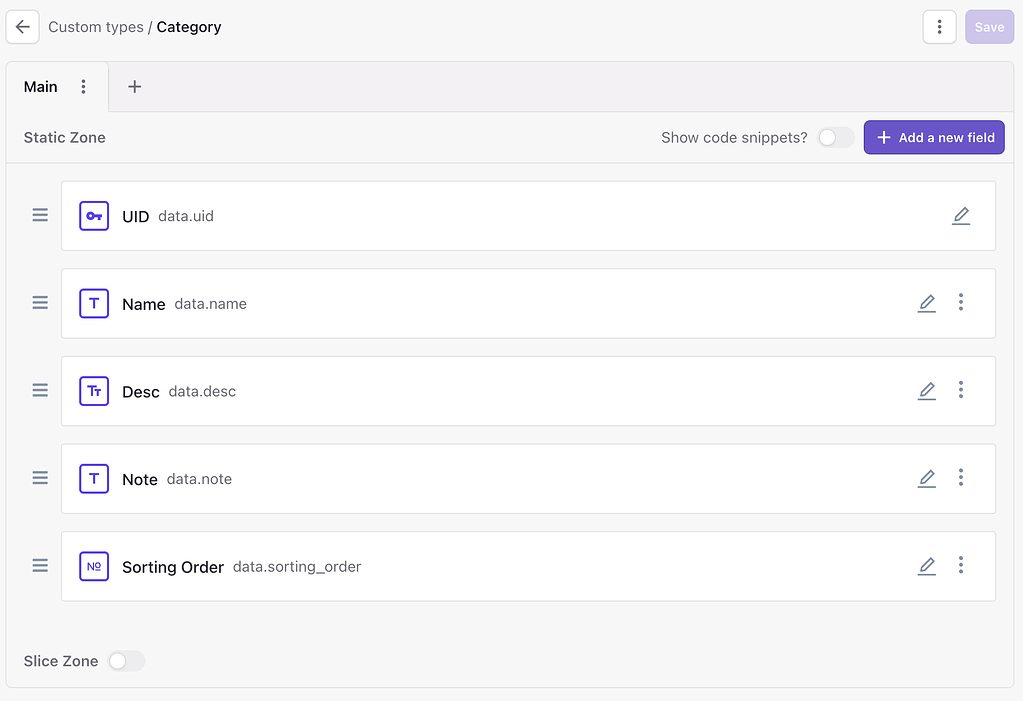Screen dimensions: 1023x701
Task: Click the edit pencil for Note field
Action: (927, 479)
